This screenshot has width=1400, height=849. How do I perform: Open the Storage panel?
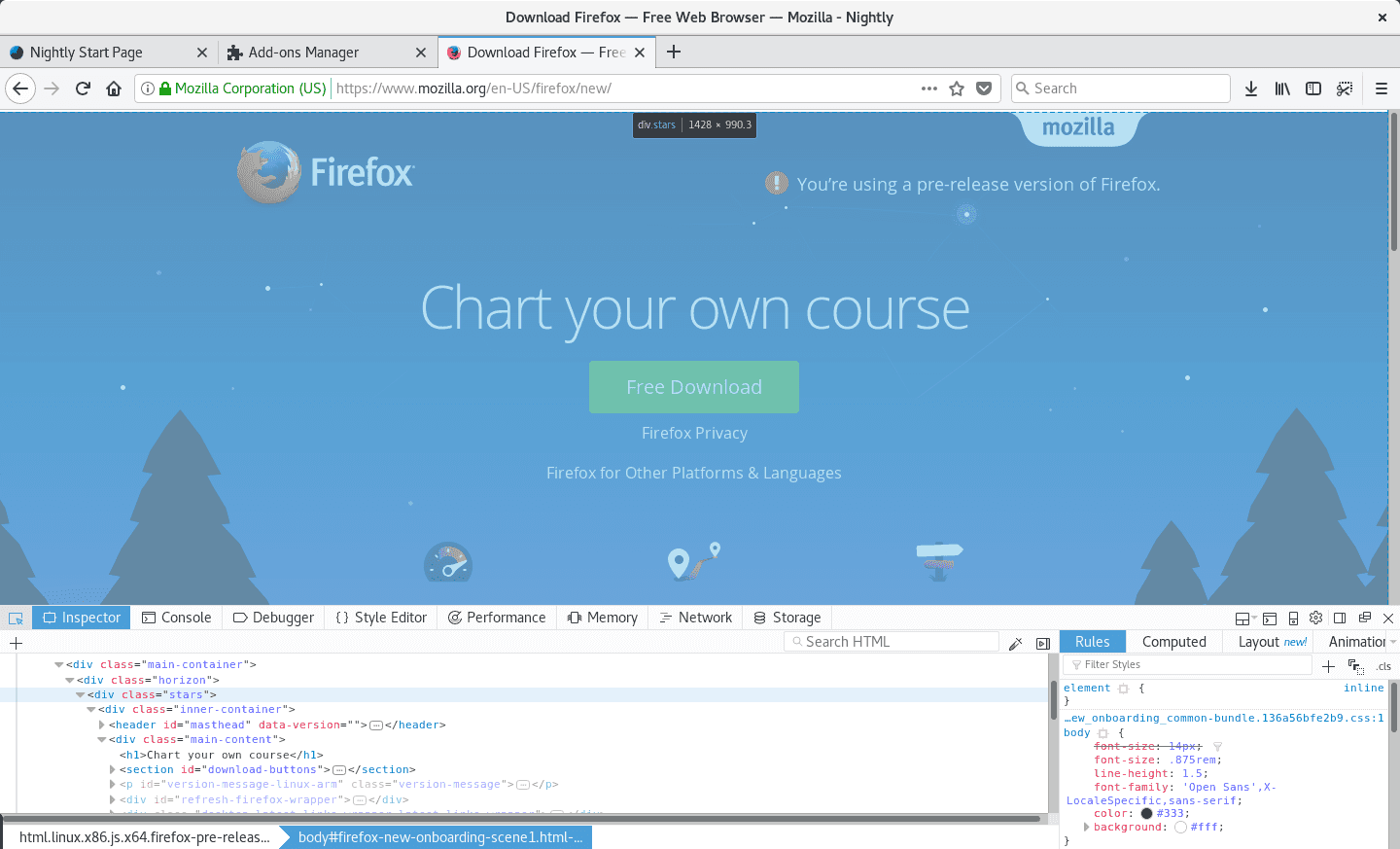[x=787, y=618]
